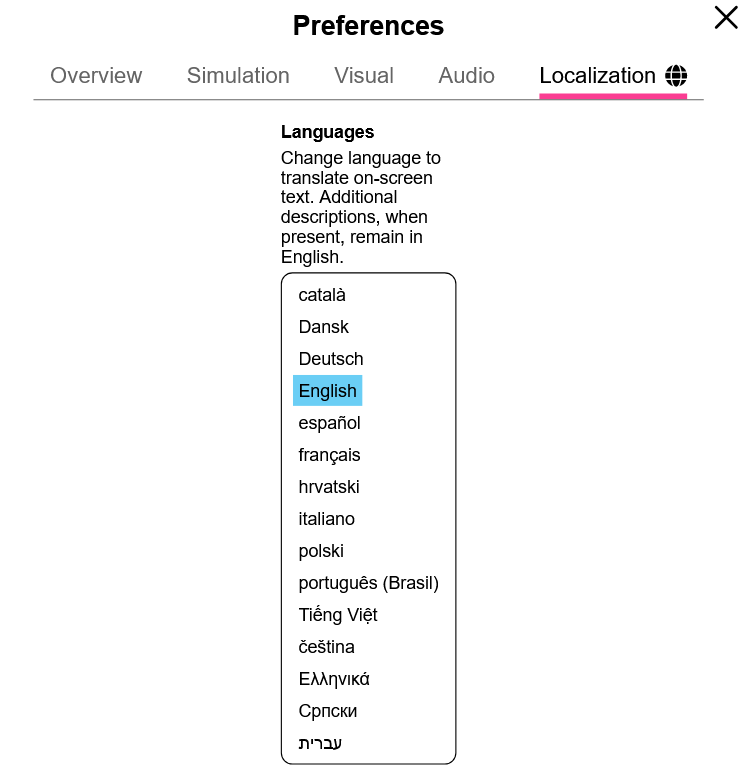The width and height of the screenshot is (743, 771).
Task: Select hrvatski language
Action: pyautogui.click(x=329, y=487)
